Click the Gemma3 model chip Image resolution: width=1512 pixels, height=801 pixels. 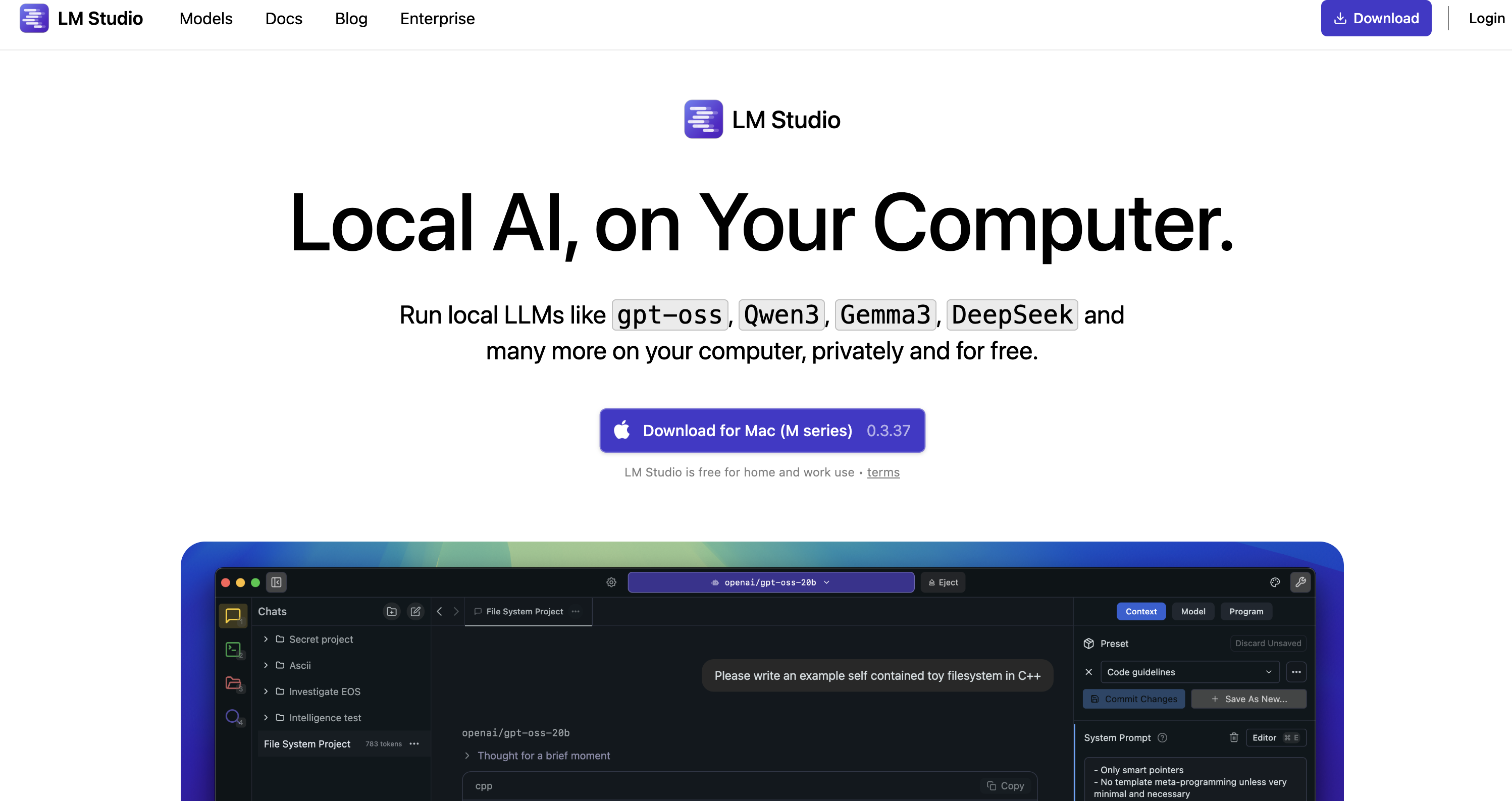pyautogui.click(x=885, y=315)
